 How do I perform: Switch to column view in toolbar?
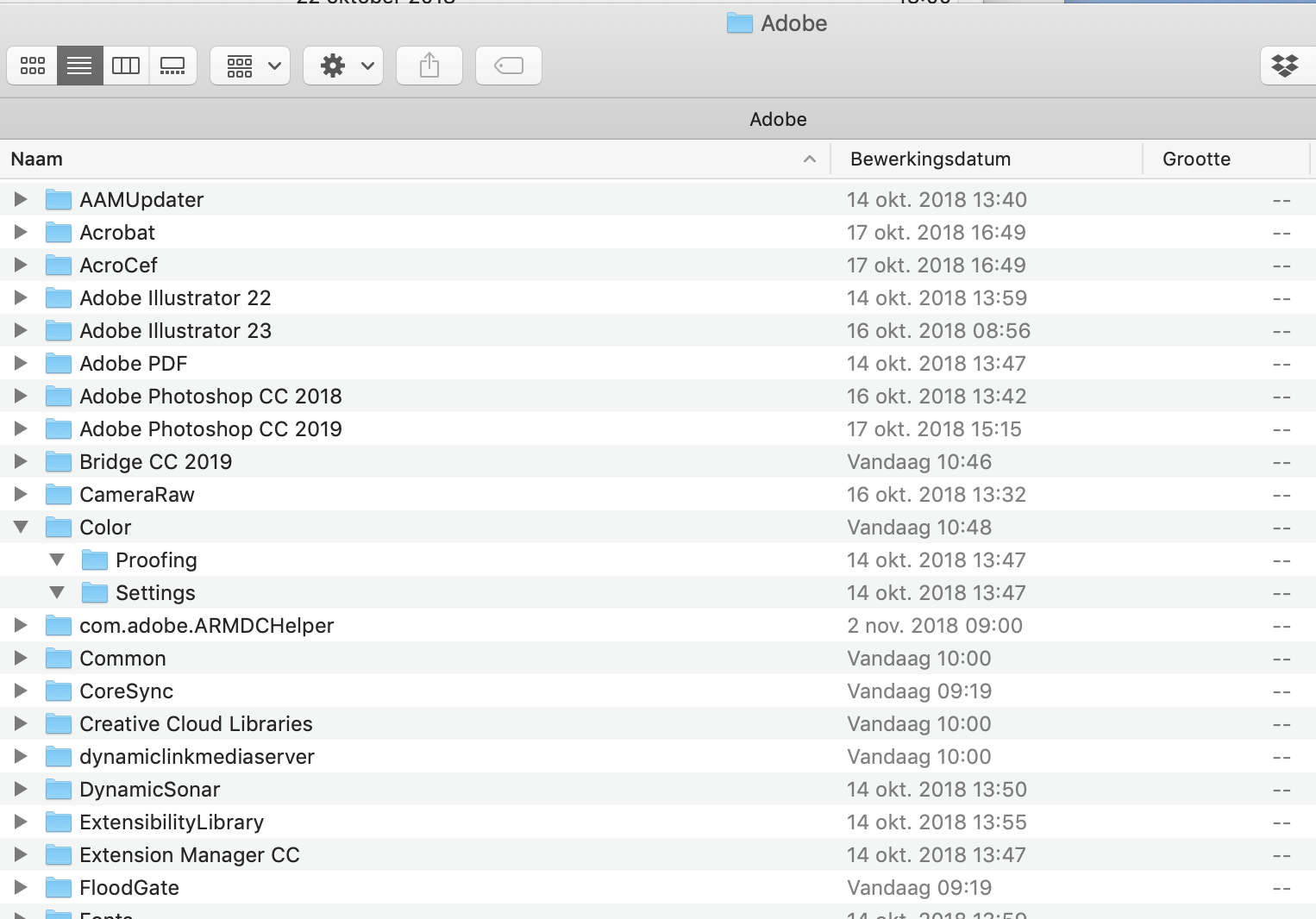126,66
